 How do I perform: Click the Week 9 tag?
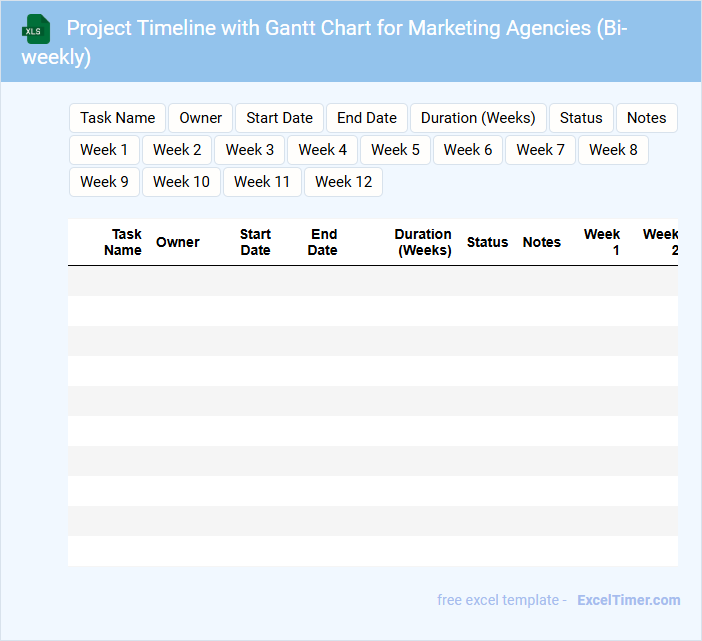pyautogui.click(x=104, y=182)
